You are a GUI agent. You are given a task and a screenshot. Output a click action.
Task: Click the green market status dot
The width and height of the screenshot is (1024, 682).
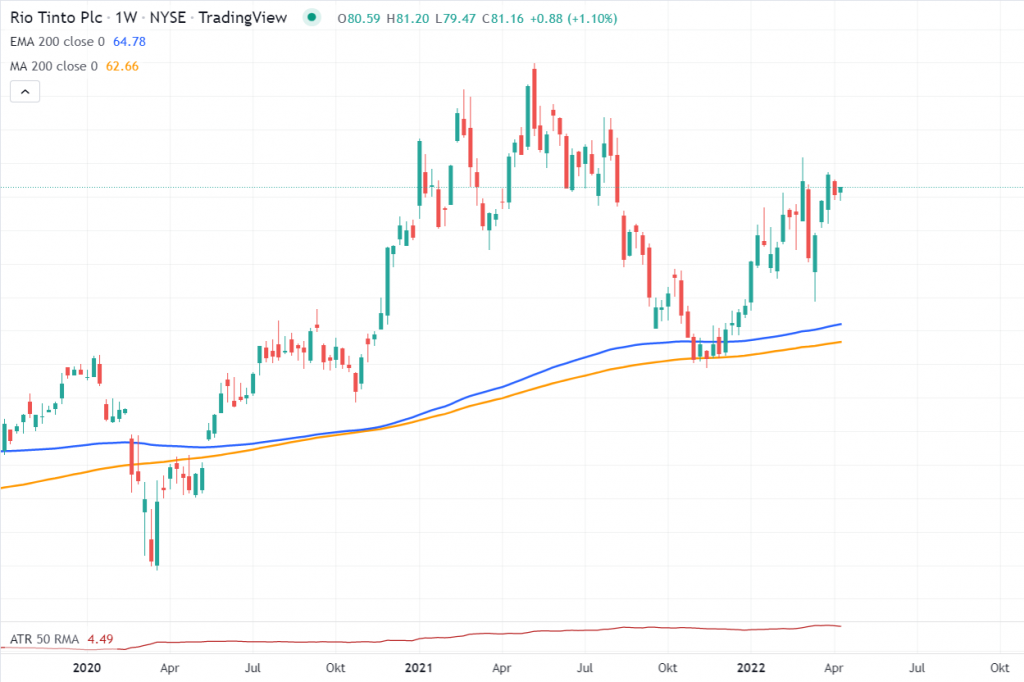[x=315, y=17]
